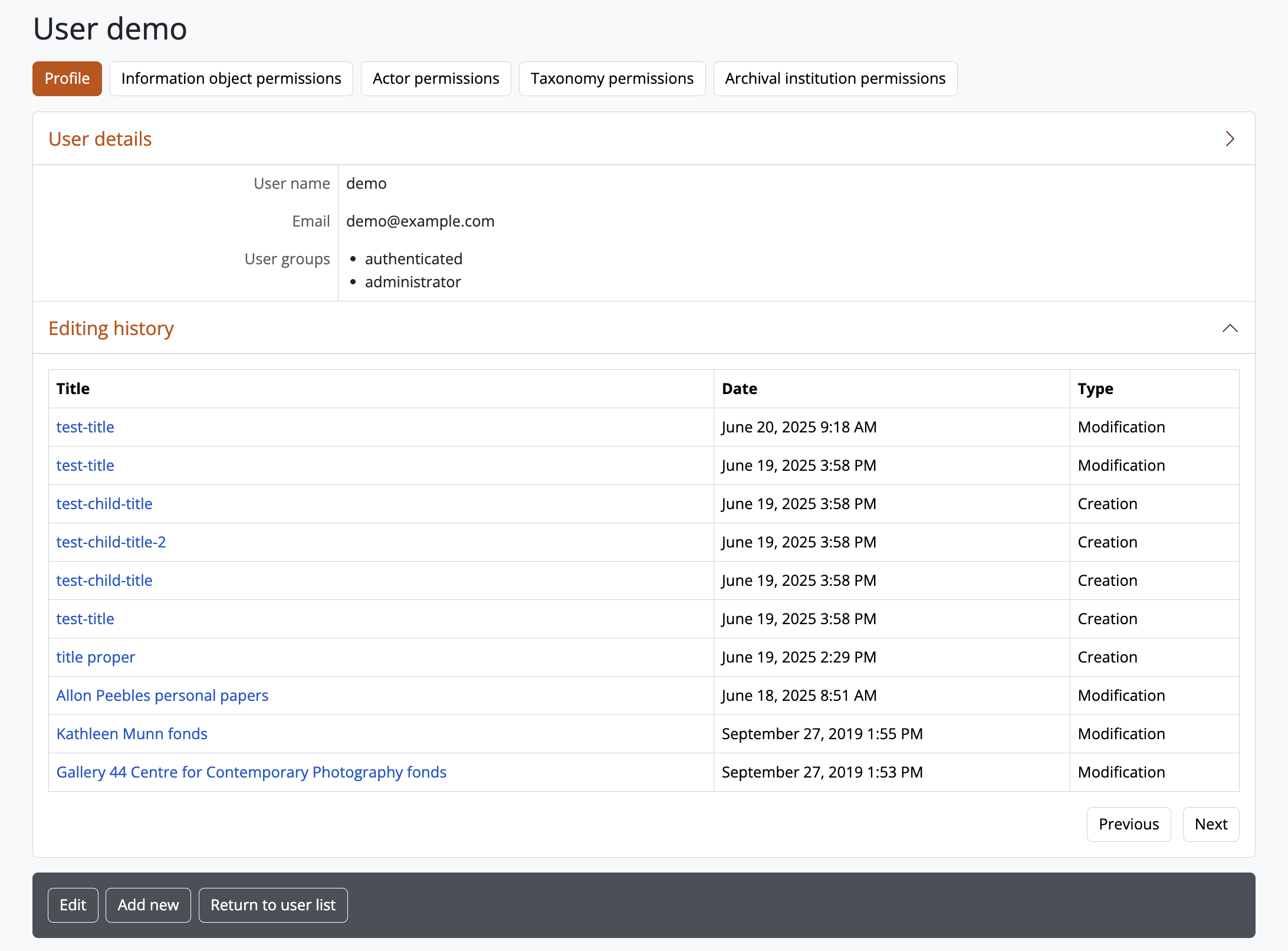
Task: Click the User details section heading
Action: coord(100,139)
